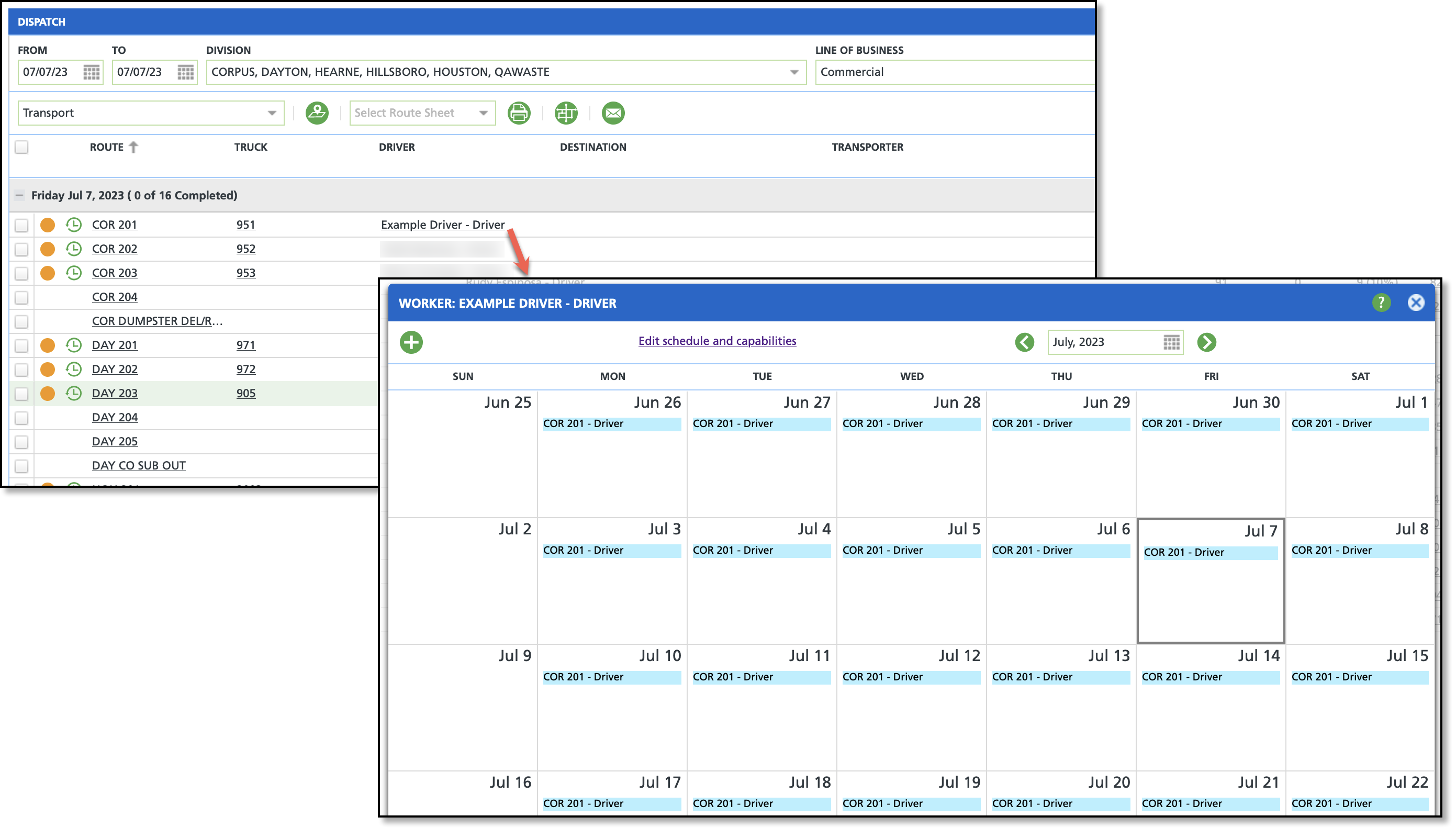Check the COR 201 route checkbox

click(21, 225)
